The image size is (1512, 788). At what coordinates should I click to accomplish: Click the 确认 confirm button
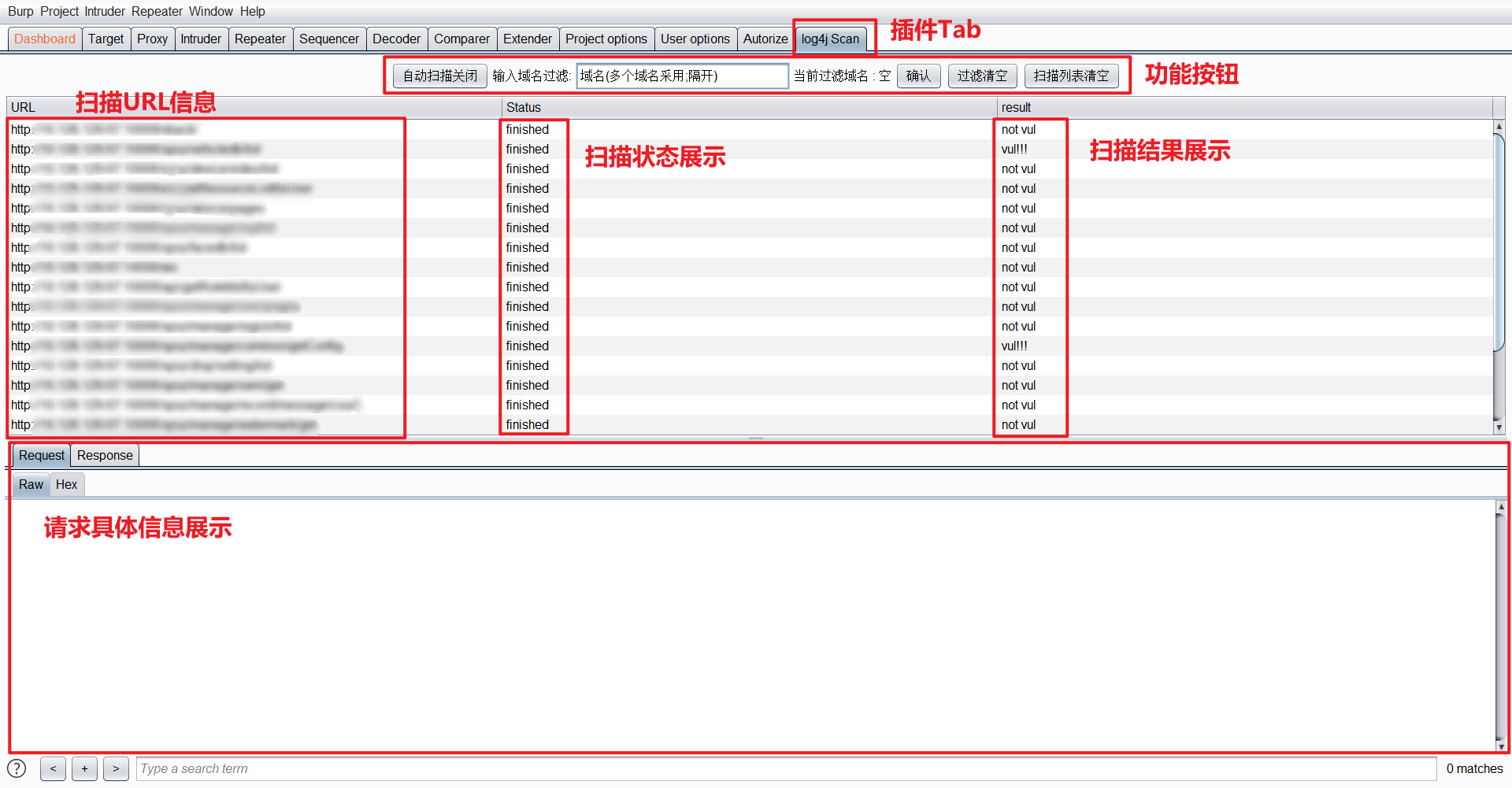pos(918,76)
